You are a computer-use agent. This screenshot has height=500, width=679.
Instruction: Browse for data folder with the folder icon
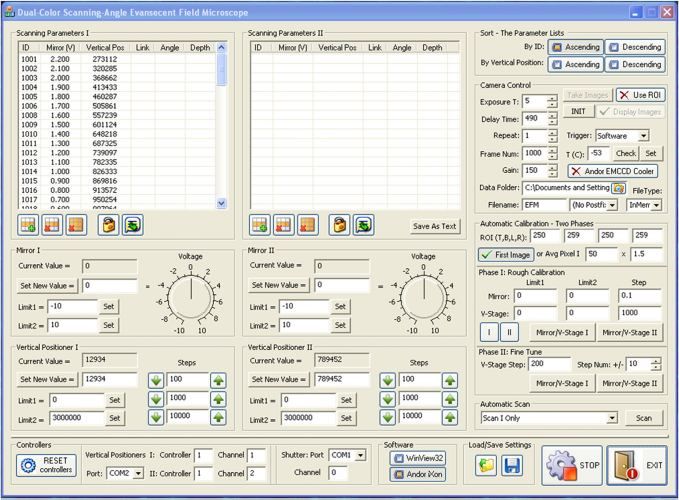click(x=619, y=188)
